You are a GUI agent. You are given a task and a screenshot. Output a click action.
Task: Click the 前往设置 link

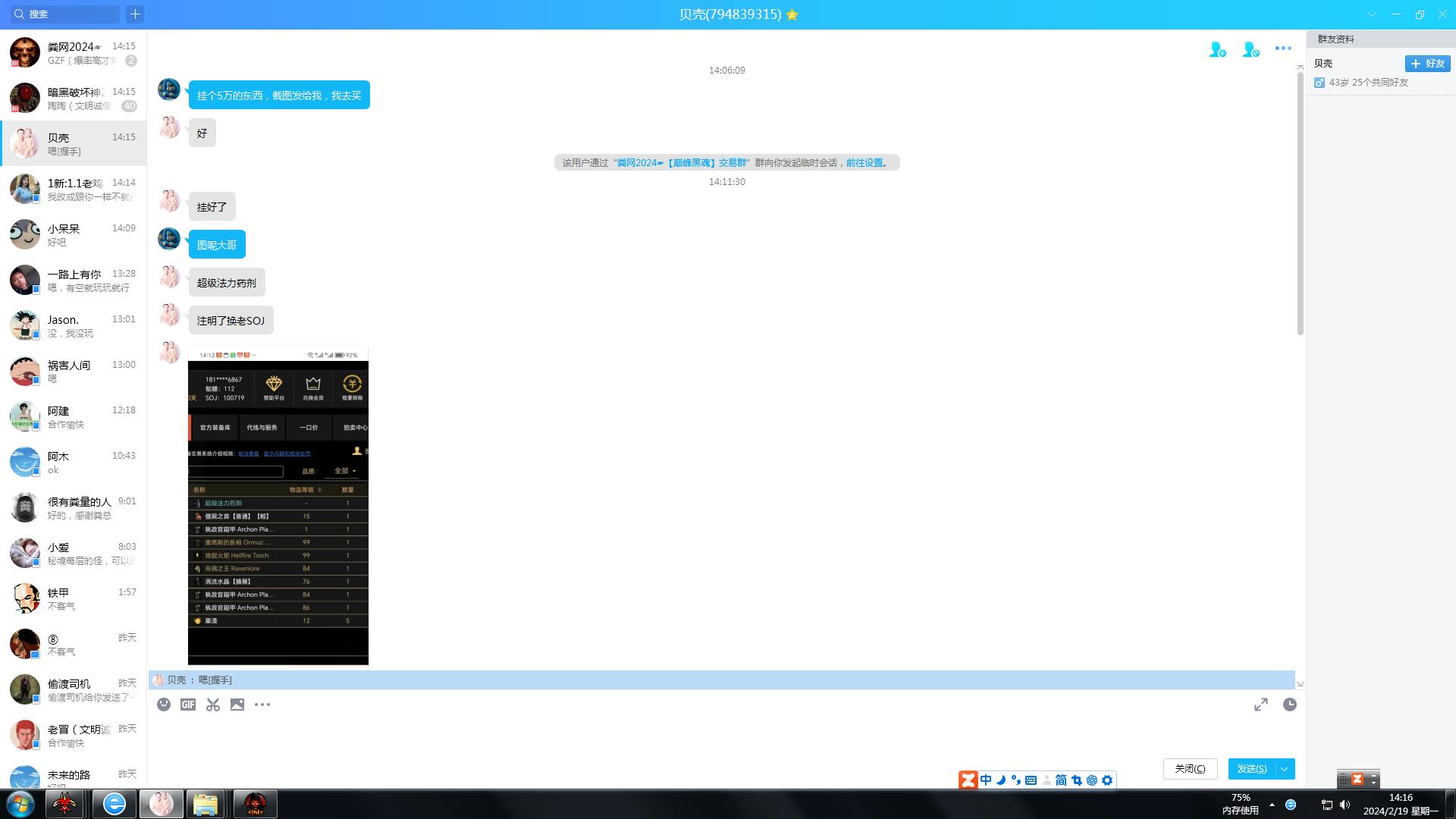tap(864, 162)
